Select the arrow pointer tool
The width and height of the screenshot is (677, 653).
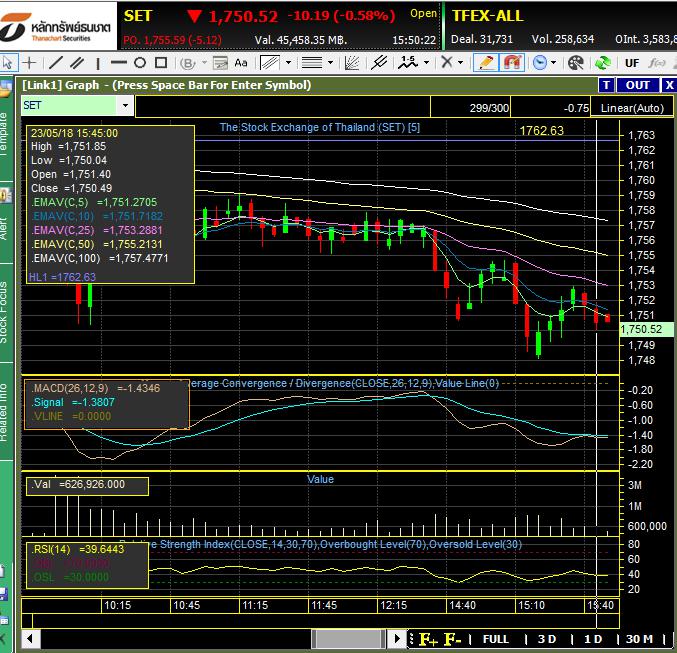pos(8,63)
